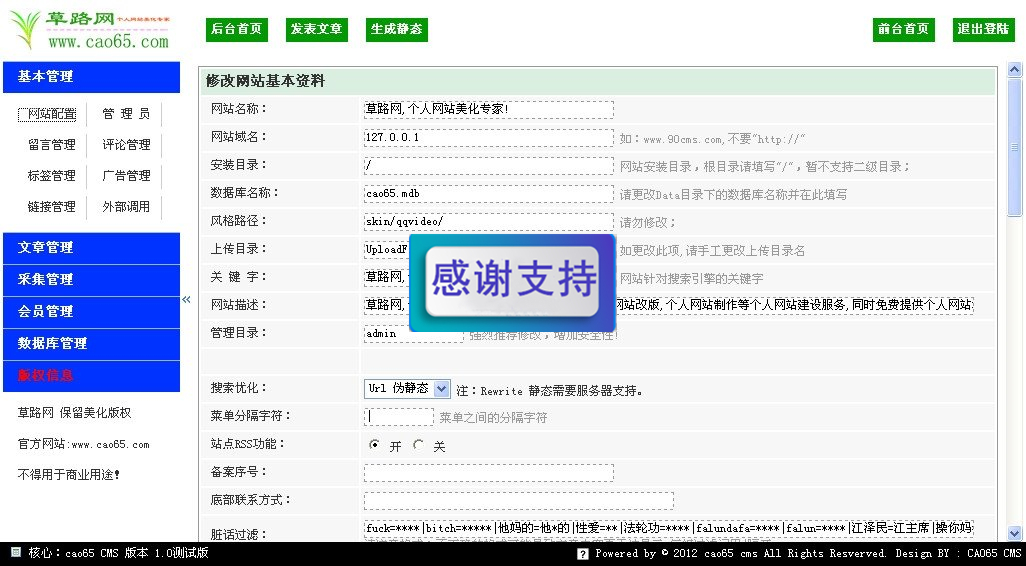The width and height of the screenshot is (1026, 566).
Task: Select the RSS 开 radio button
Action: 374,445
